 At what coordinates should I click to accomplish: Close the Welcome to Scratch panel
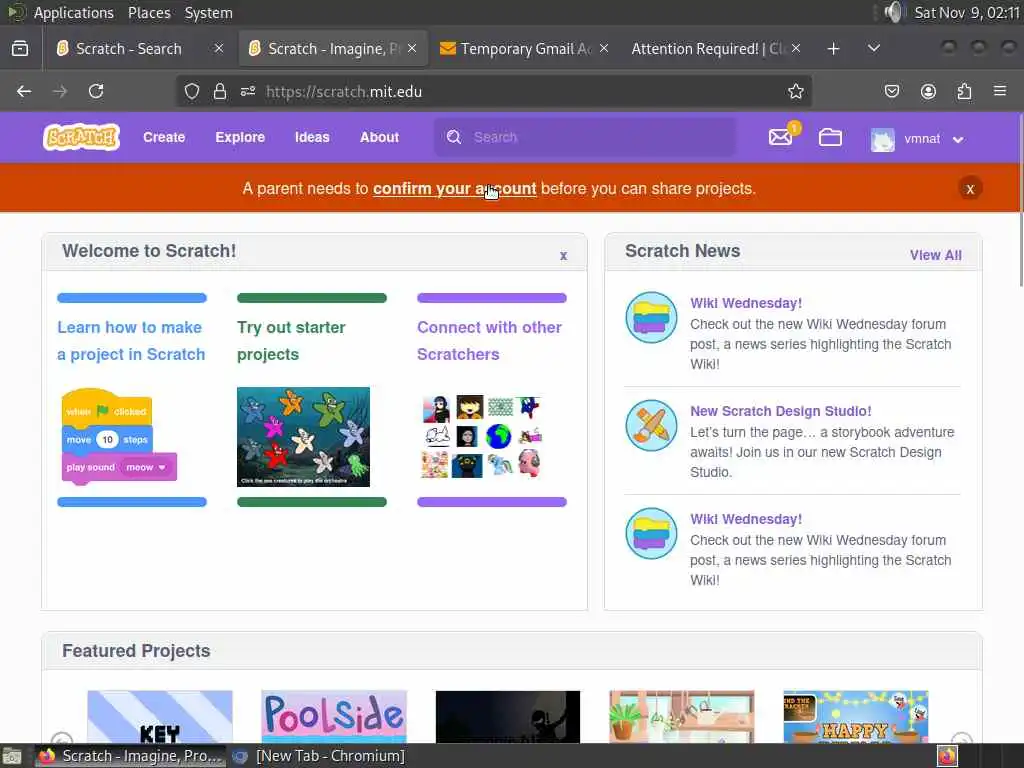click(563, 255)
